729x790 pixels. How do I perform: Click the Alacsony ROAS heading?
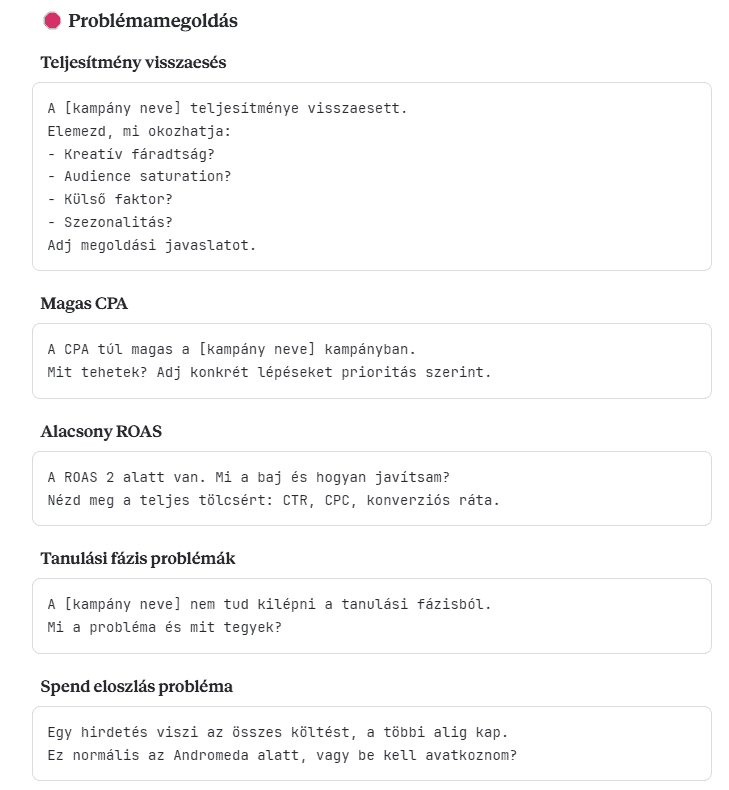tap(101, 431)
